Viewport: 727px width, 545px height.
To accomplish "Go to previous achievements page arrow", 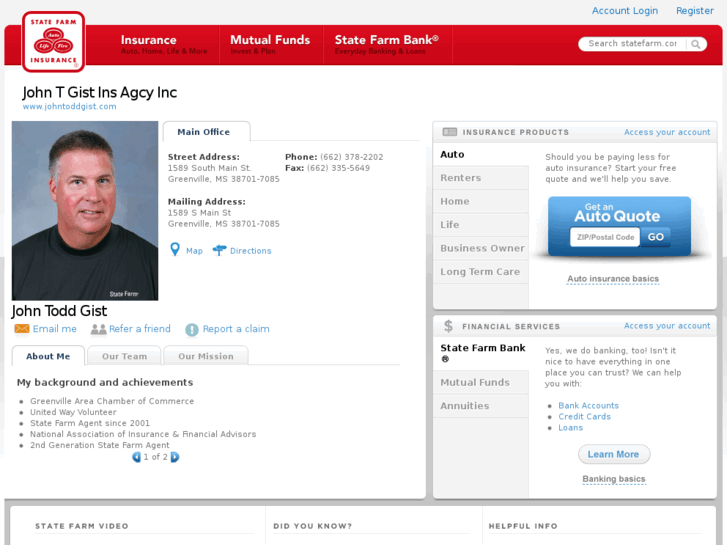I will pyautogui.click(x=136, y=457).
